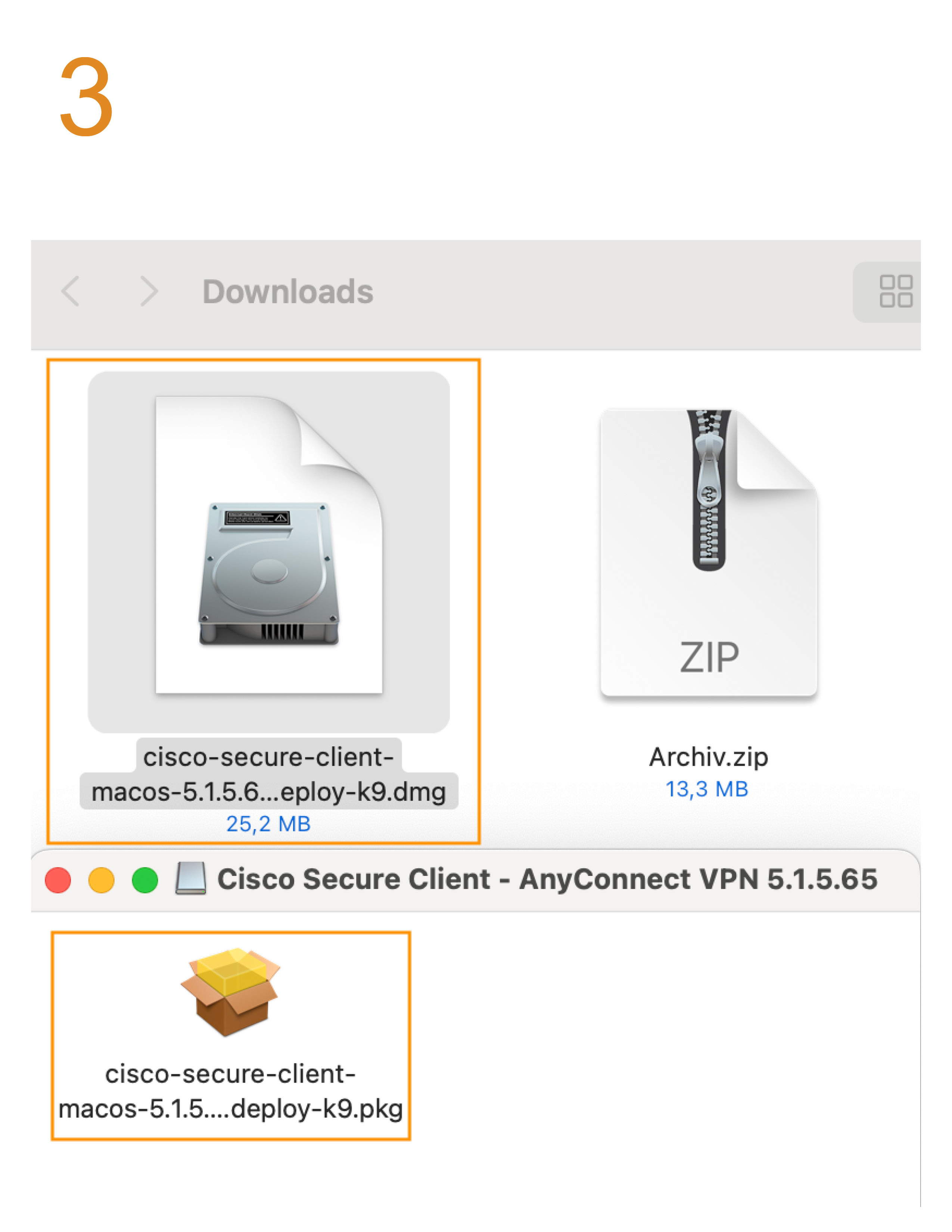This screenshot has height=1232, width=952.
Task: Open the cisco-secure-client pkg installer package icon
Action: [x=230, y=992]
